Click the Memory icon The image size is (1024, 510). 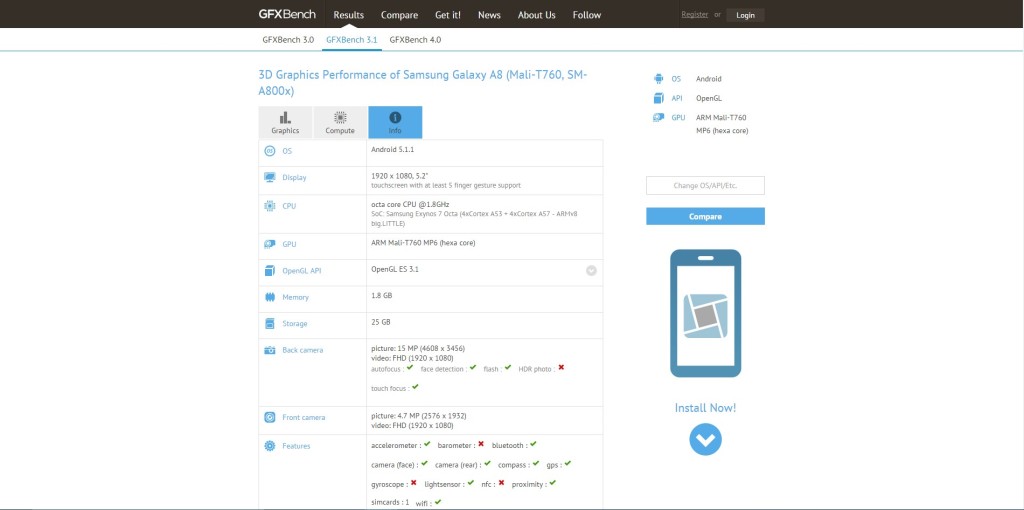270,297
